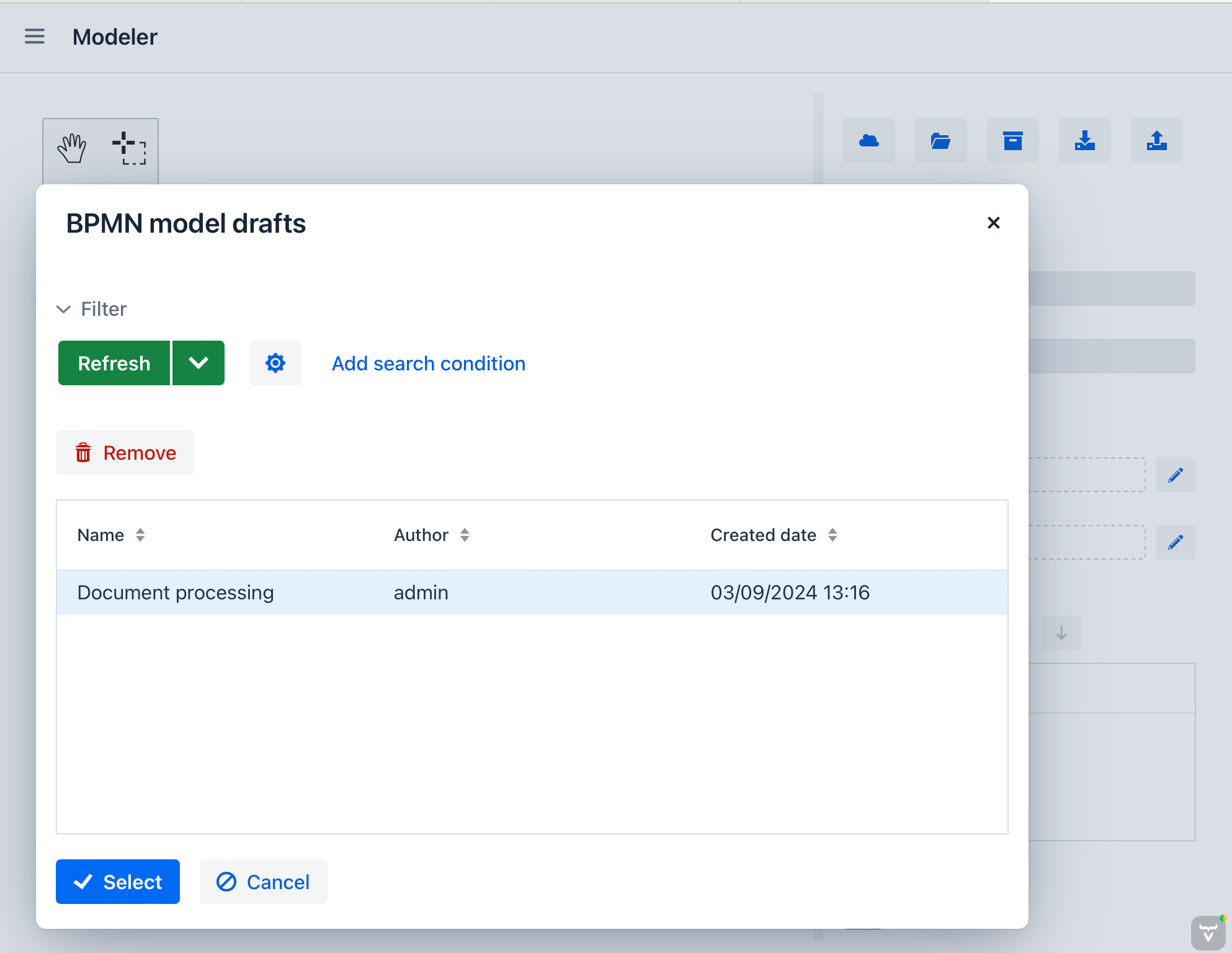This screenshot has width=1232, height=953.
Task: Remove the selected draft
Action: point(125,453)
